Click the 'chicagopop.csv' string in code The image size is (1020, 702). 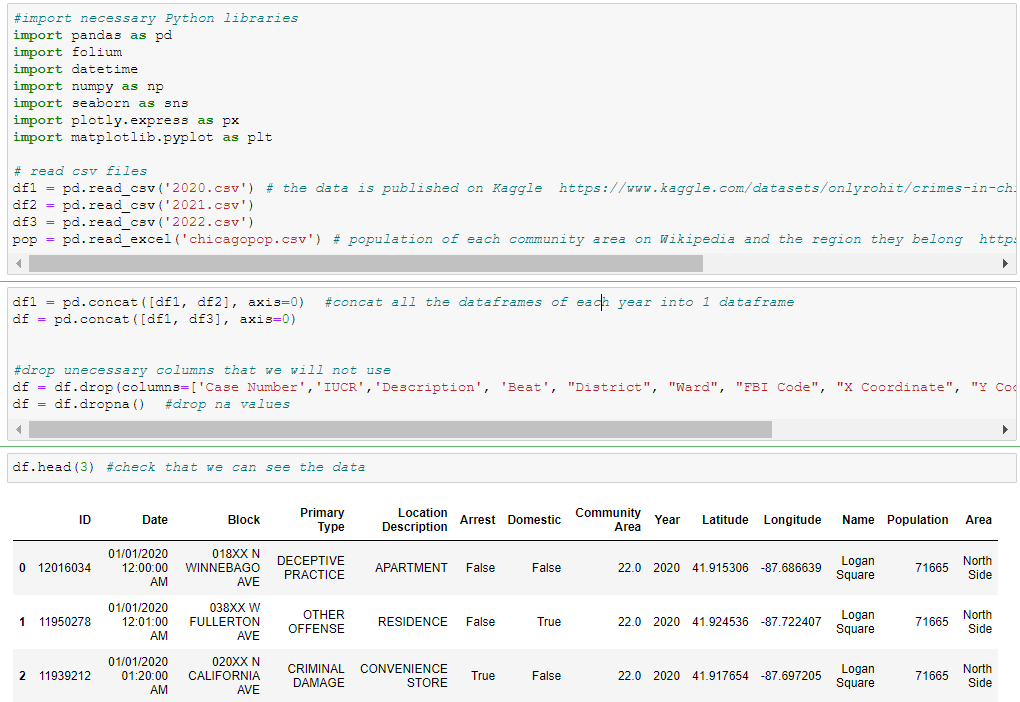(x=247, y=239)
